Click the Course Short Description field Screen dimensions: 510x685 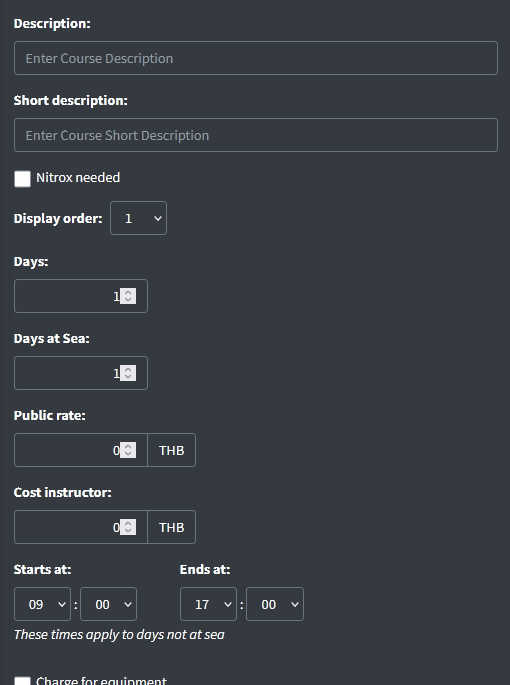(x=256, y=135)
